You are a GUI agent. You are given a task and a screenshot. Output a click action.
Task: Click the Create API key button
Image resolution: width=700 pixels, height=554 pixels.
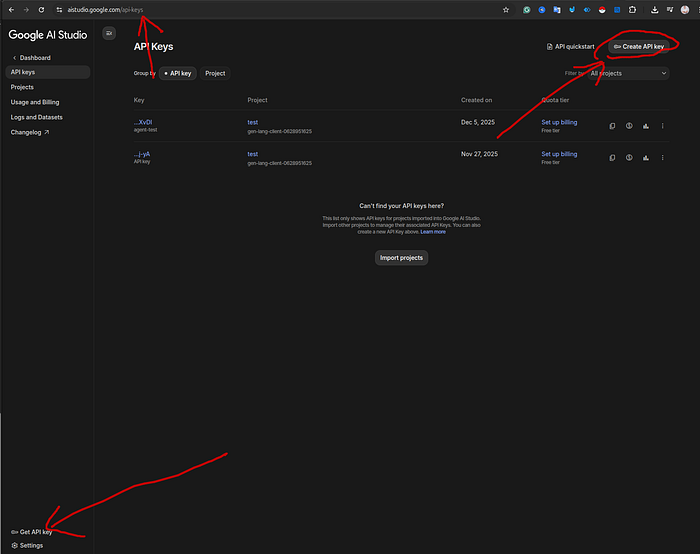[639, 46]
